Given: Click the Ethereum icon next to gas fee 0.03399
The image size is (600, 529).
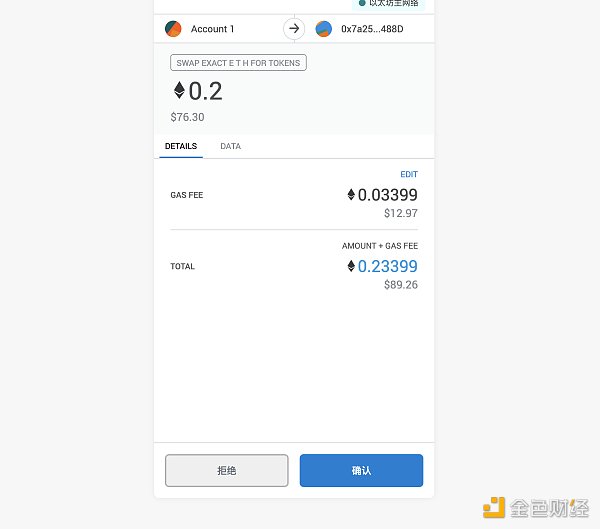Looking at the screenshot, I should click(351, 194).
